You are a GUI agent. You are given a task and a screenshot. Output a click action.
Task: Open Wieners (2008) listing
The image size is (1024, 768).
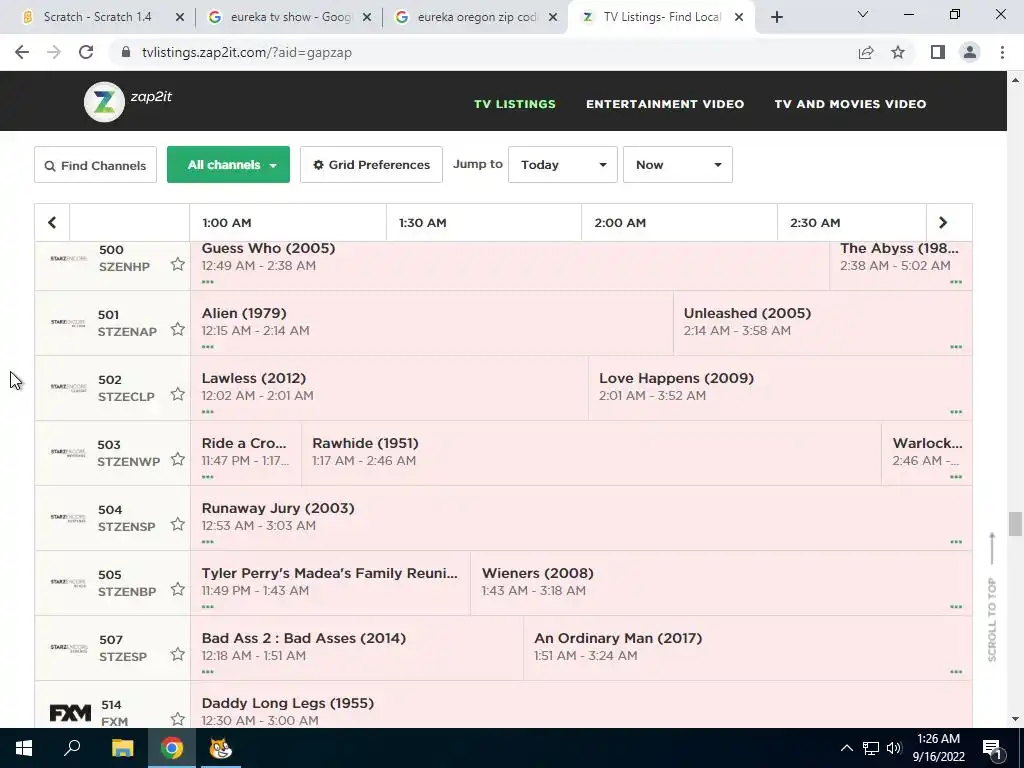[537, 573]
